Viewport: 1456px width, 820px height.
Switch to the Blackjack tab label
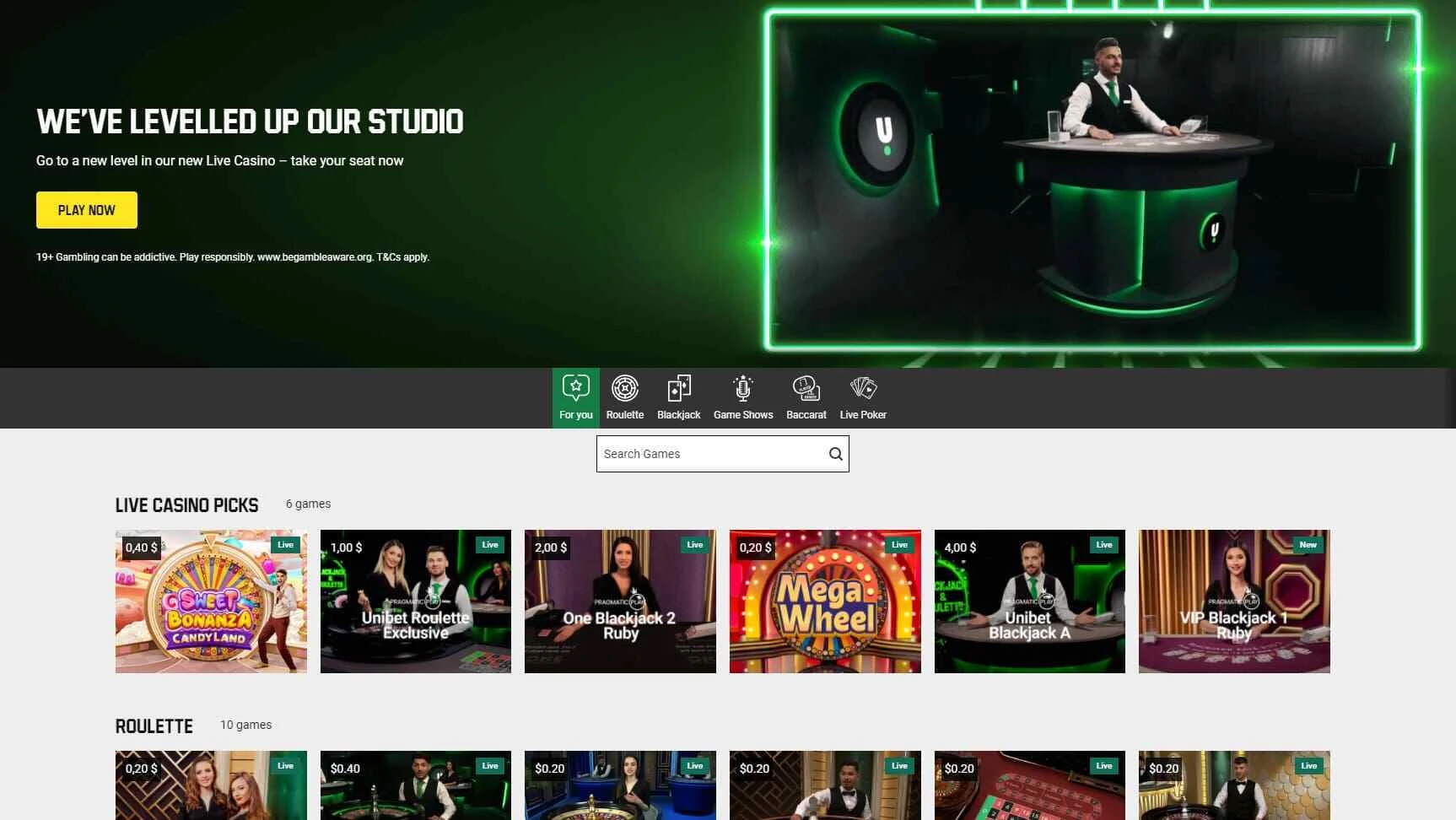tap(678, 415)
